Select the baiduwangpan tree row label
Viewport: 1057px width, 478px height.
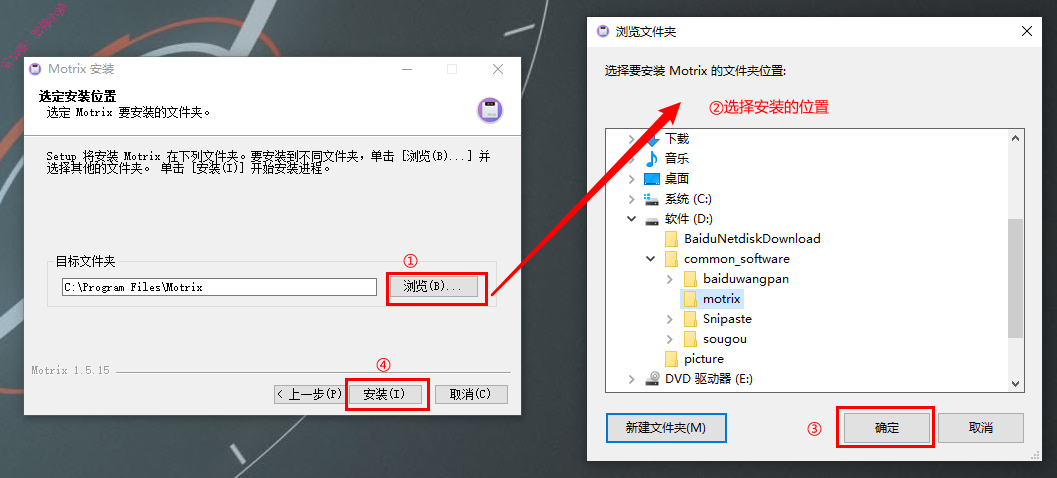[x=746, y=279]
